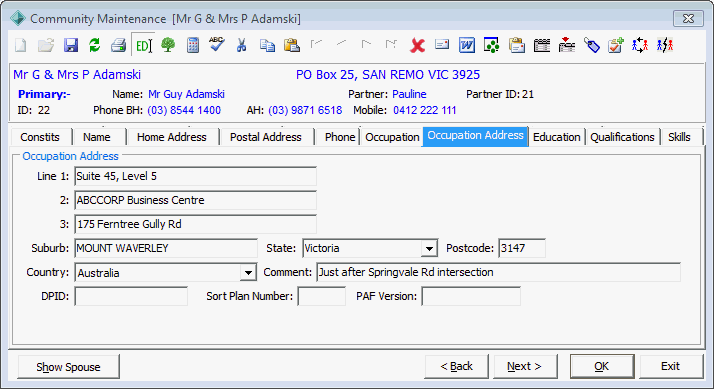Switch to the Name tab
The height and width of the screenshot is (389, 714).
[x=97, y=137]
